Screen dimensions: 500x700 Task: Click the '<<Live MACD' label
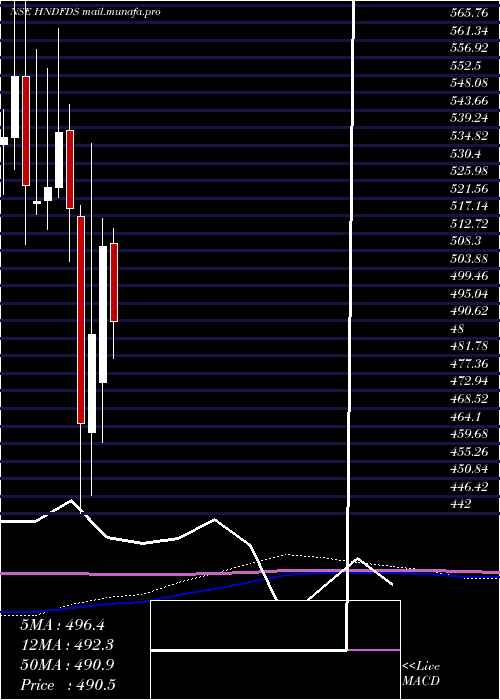[x=421, y=673]
